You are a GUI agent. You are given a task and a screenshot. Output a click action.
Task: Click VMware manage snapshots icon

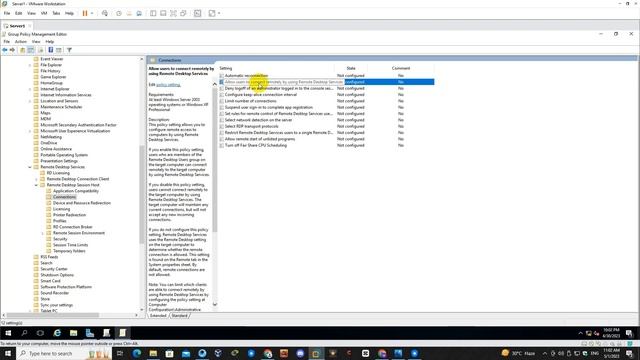(139, 13)
